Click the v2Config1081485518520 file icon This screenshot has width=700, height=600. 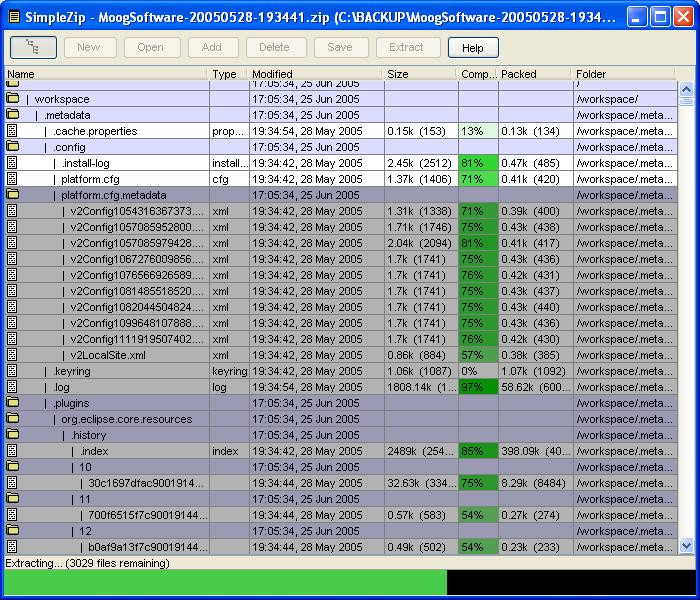(12, 291)
